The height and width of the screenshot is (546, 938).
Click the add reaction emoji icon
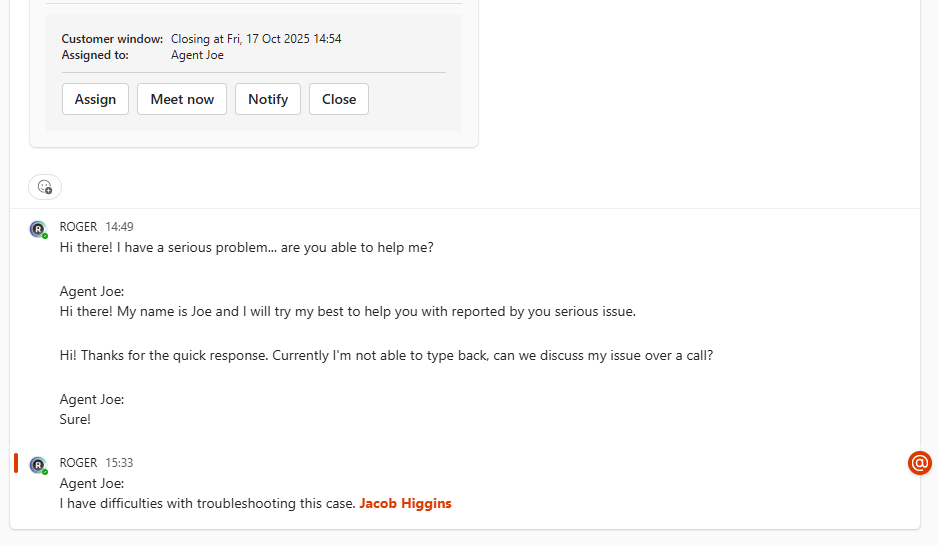tap(45, 186)
